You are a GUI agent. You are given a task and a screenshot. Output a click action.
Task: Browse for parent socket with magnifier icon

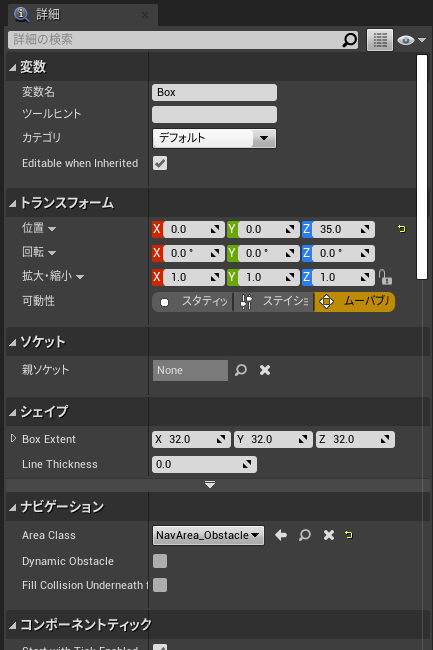(x=241, y=370)
